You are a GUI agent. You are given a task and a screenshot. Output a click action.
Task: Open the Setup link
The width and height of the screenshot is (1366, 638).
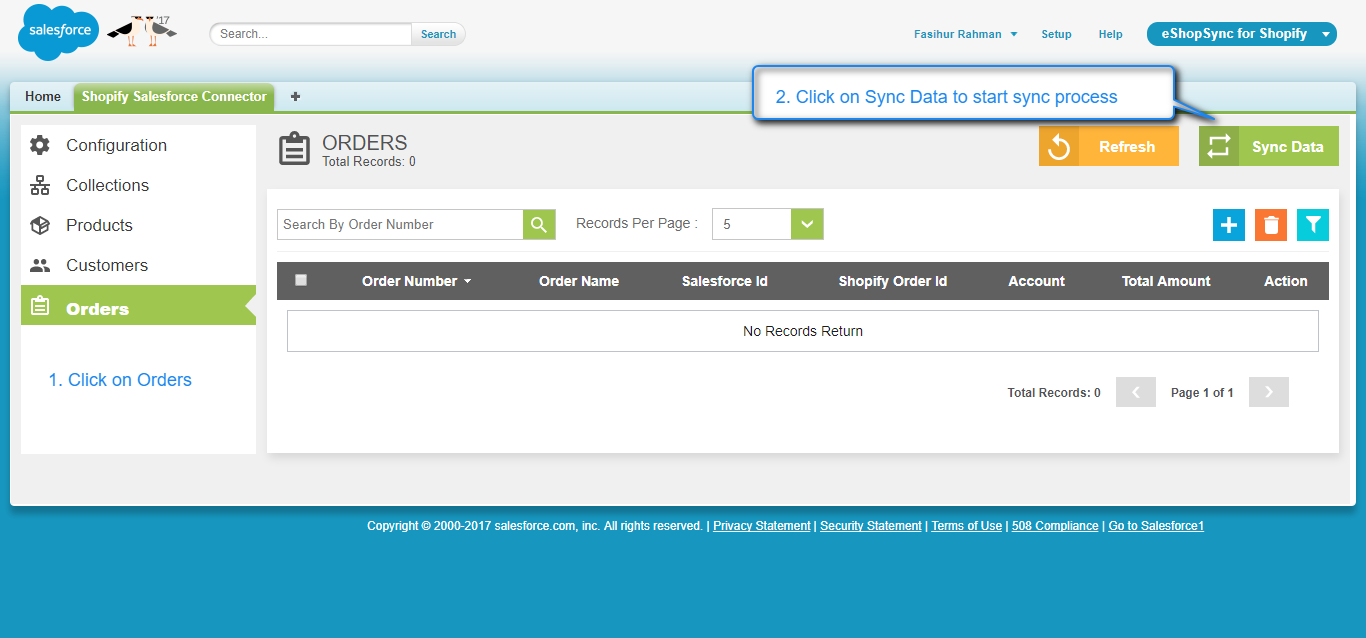click(x=1056, y=34)
